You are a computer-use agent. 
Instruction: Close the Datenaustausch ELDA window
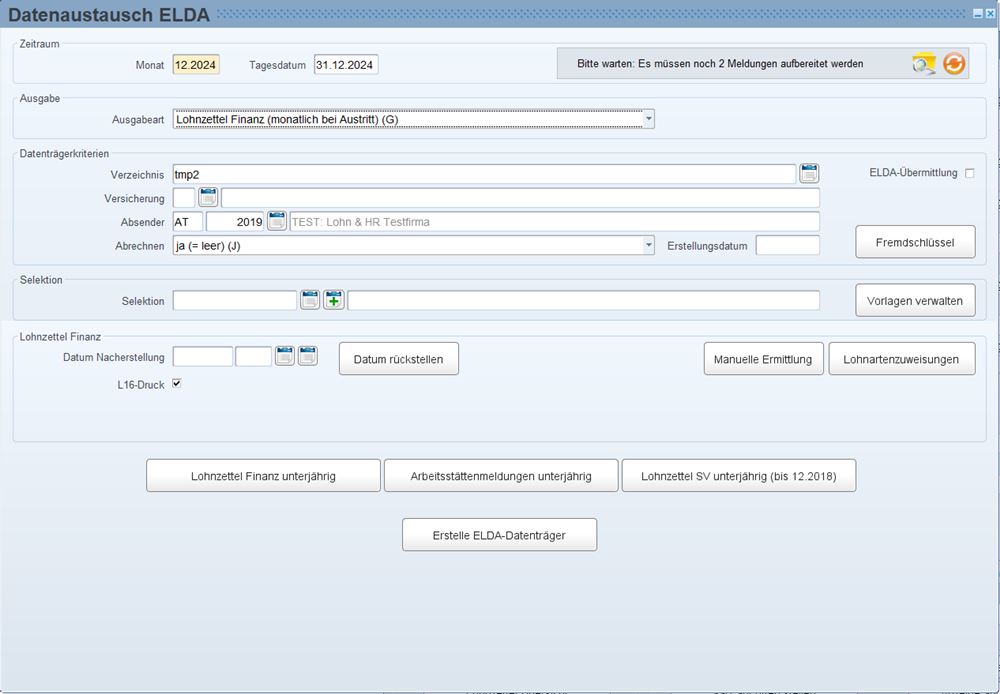coord(990,13)
